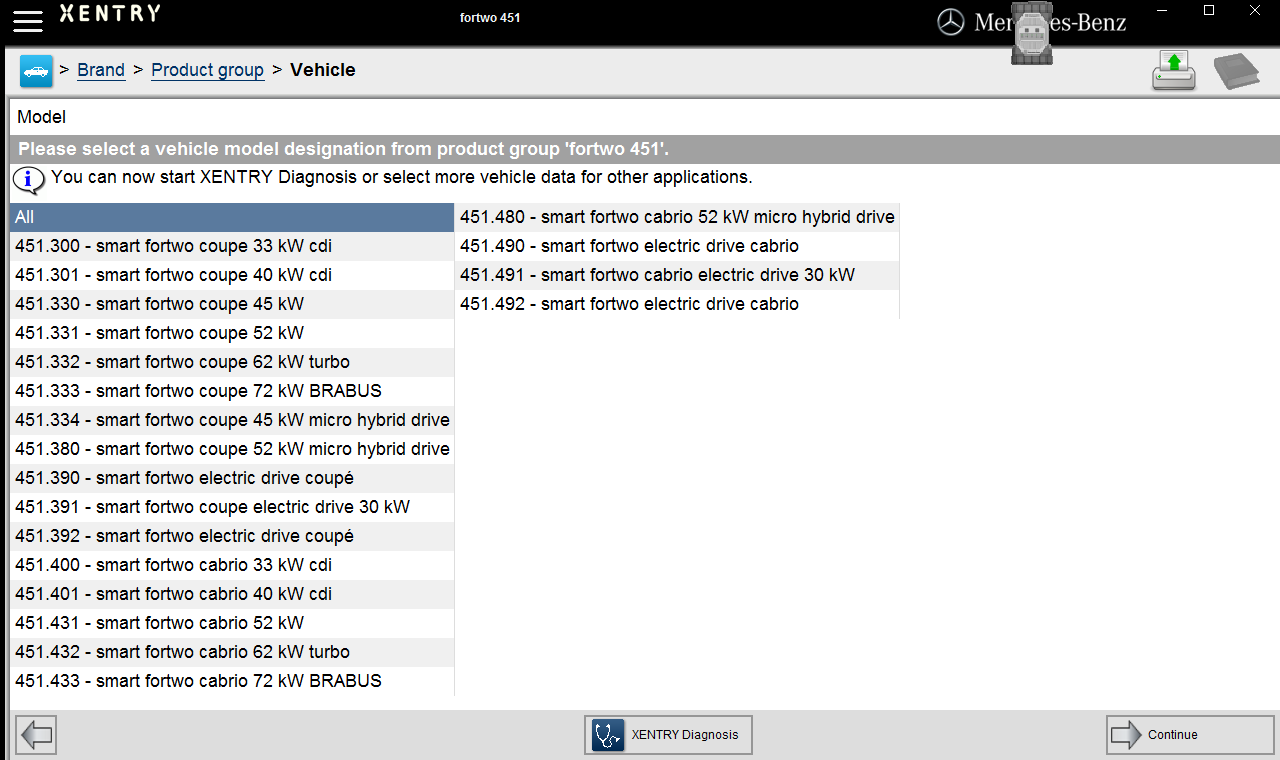This screenshot has width=1280, height=760.
Task: Click the info icon beside the hint
Action: (29, 180)
